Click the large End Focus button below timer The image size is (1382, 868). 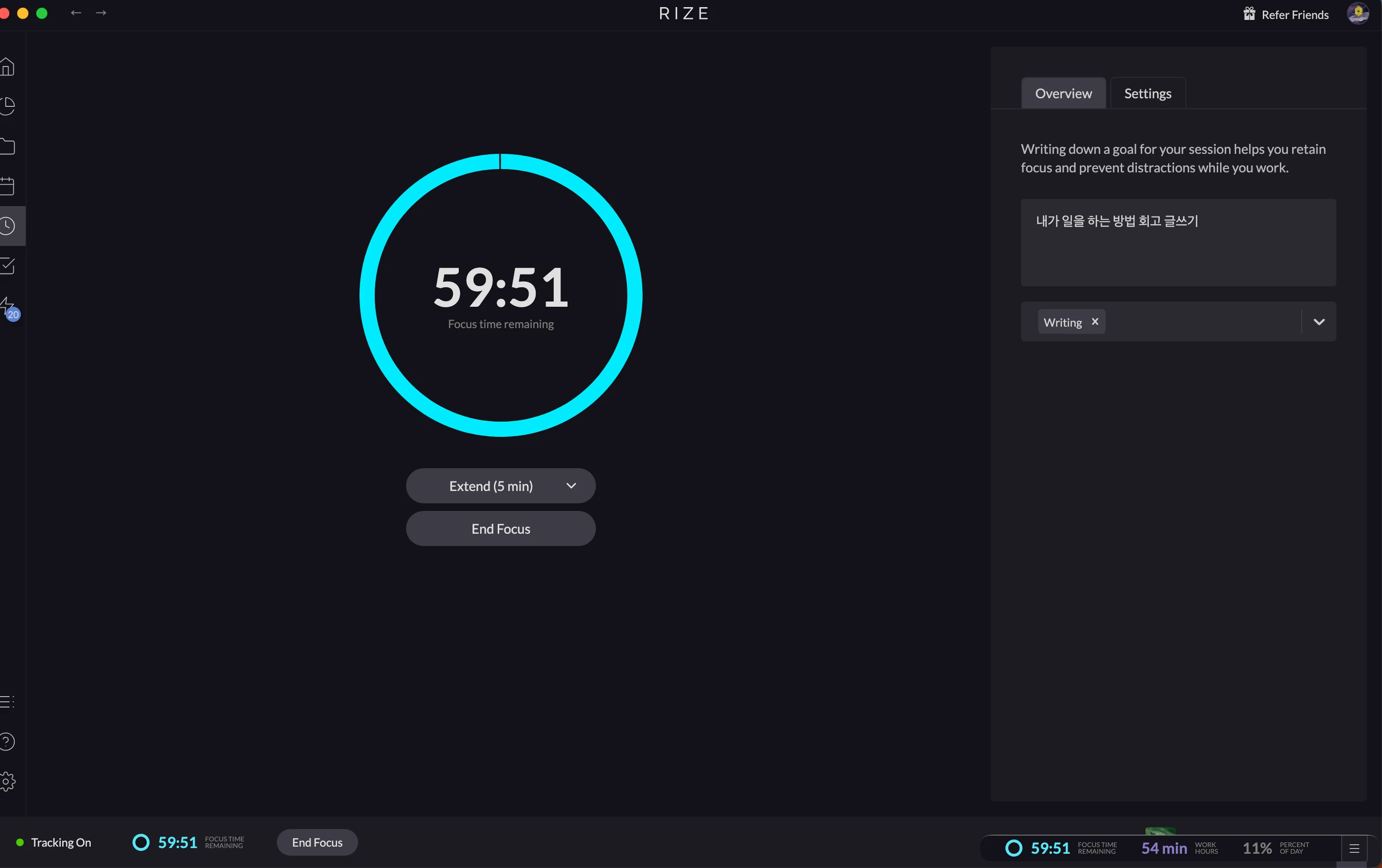(501, 528)
